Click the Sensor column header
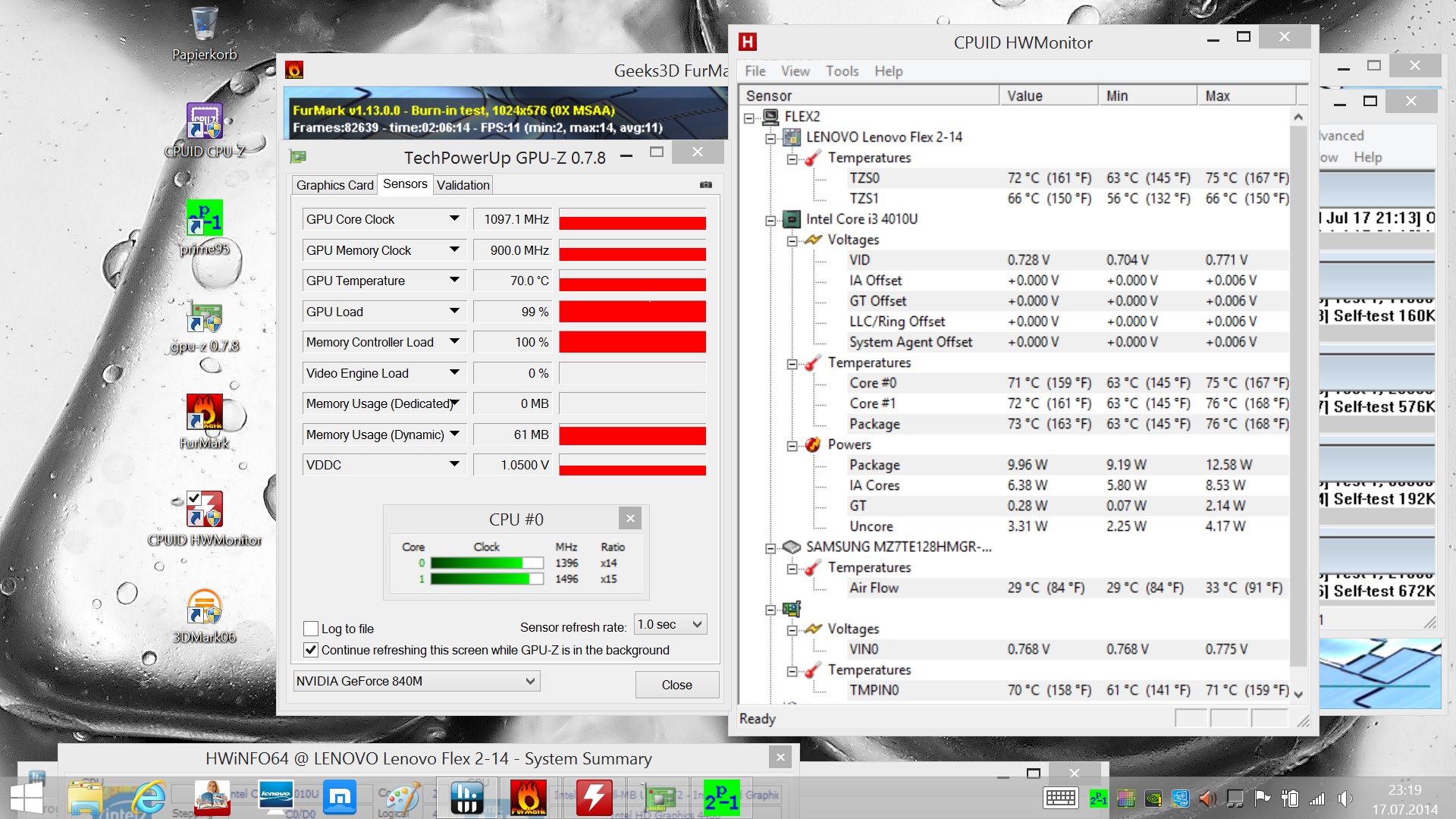The image size is (1456, 819). (869, 96)
